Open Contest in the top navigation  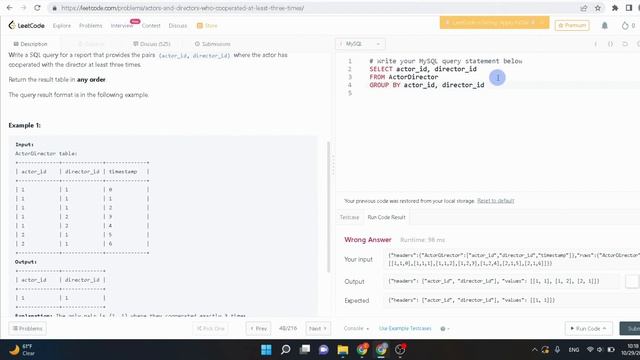coord(151,25)
